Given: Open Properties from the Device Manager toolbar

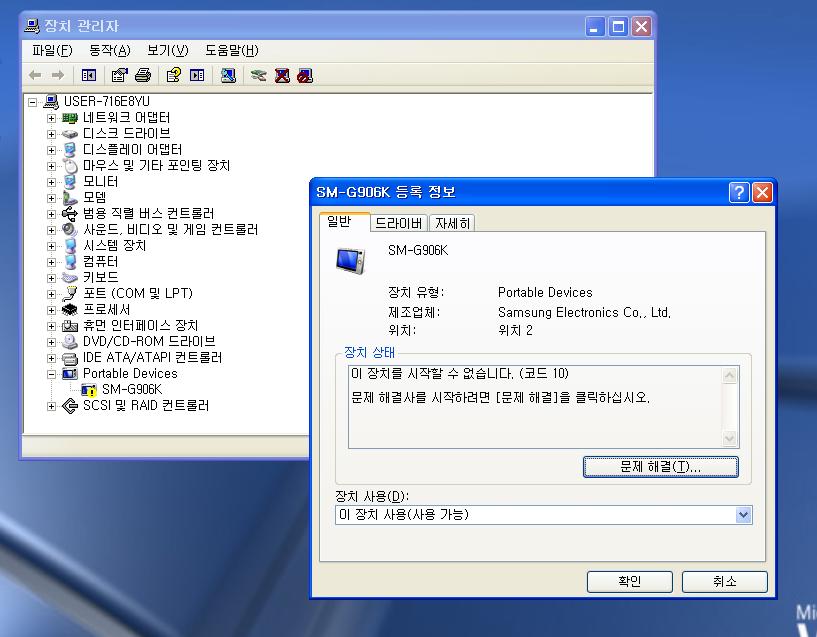Looking at the screenshot, I should click(119, 76).
